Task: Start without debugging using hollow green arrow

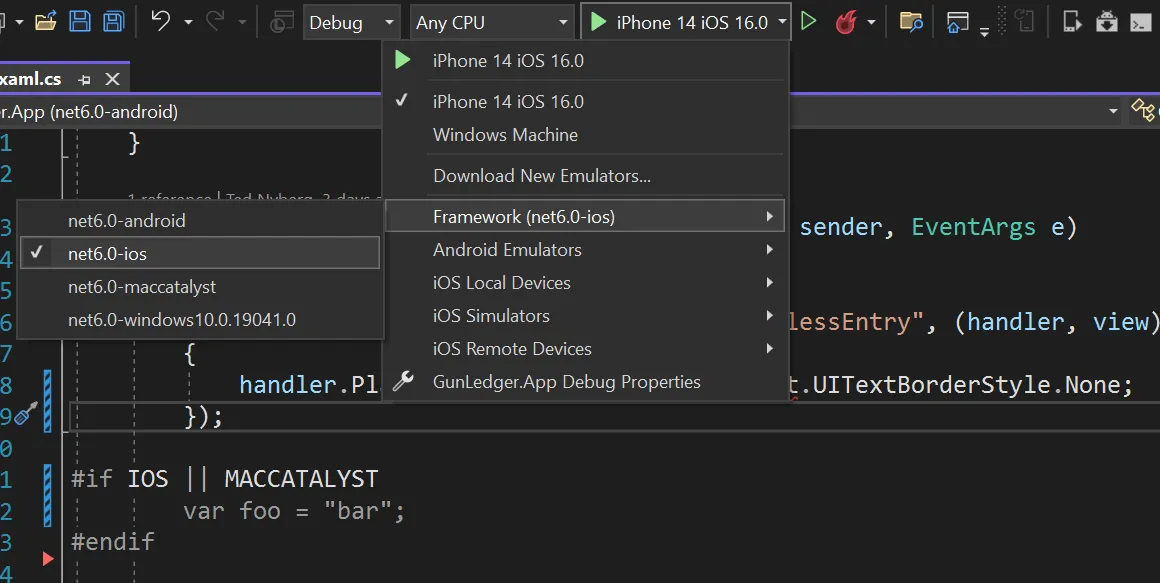Action: click(809, 21)
